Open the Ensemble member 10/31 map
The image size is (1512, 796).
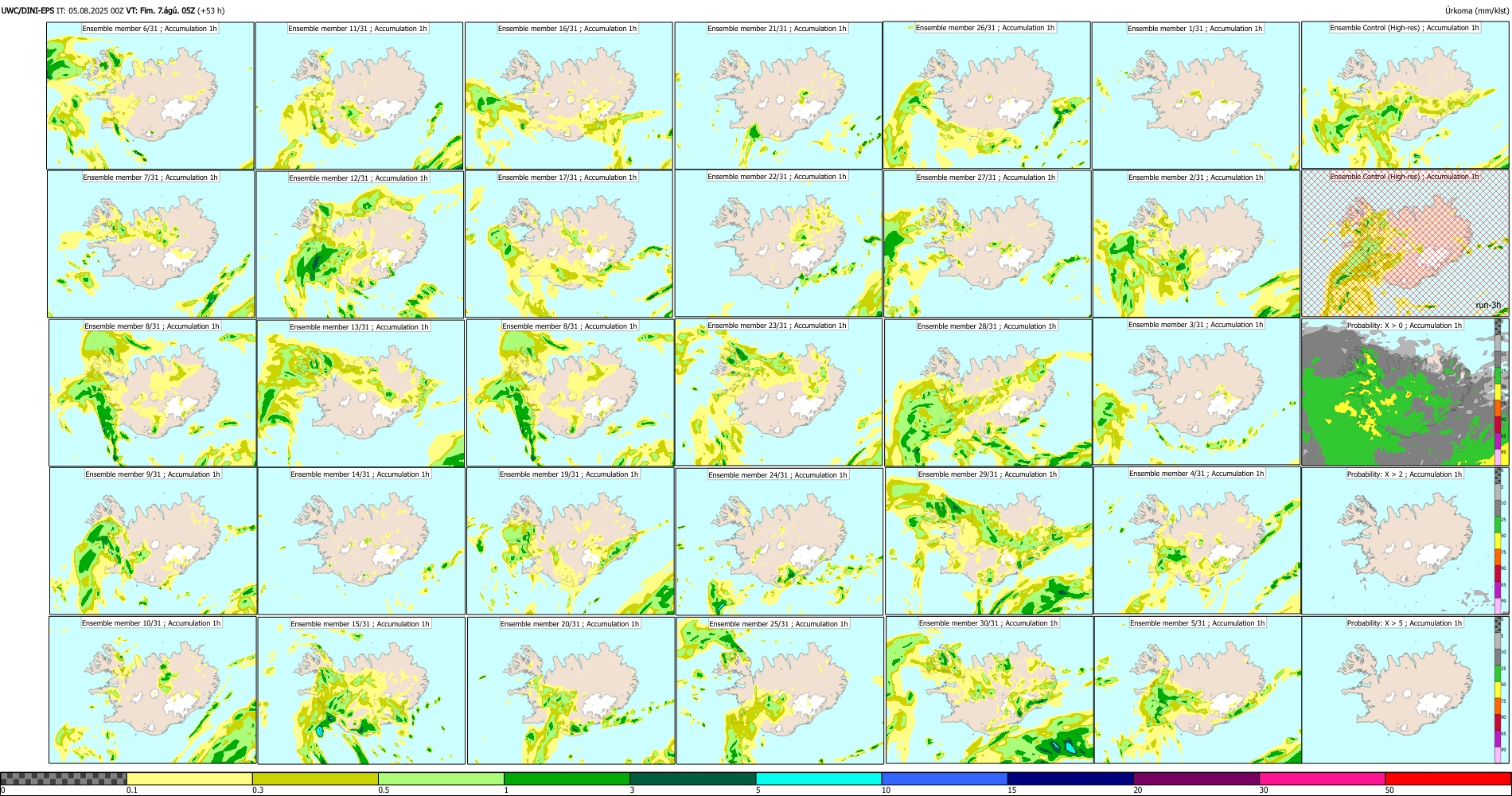coord(152,689)
